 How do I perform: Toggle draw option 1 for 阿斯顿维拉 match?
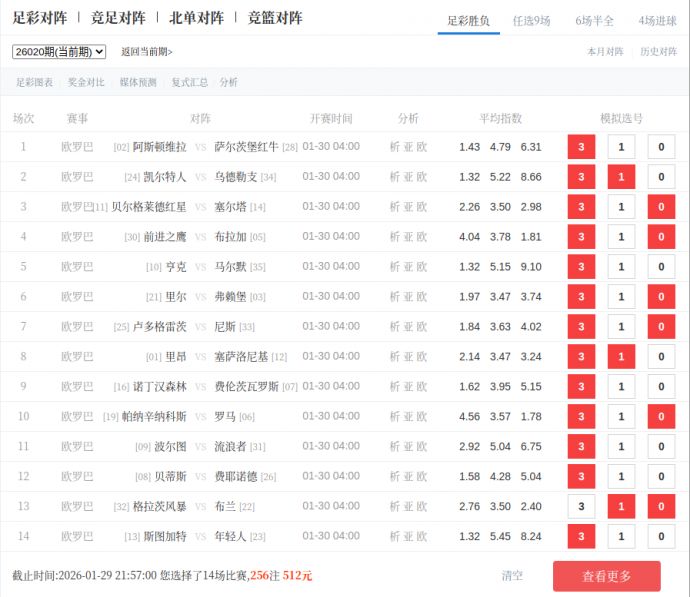[621, 147]
